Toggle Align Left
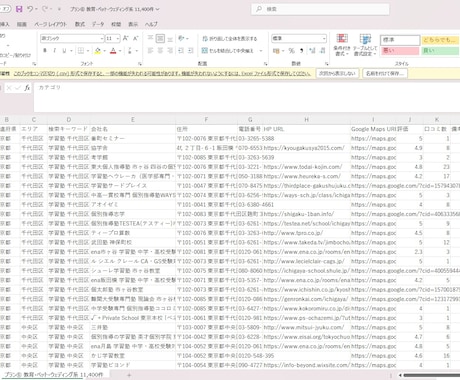 (x=150, y=51)
